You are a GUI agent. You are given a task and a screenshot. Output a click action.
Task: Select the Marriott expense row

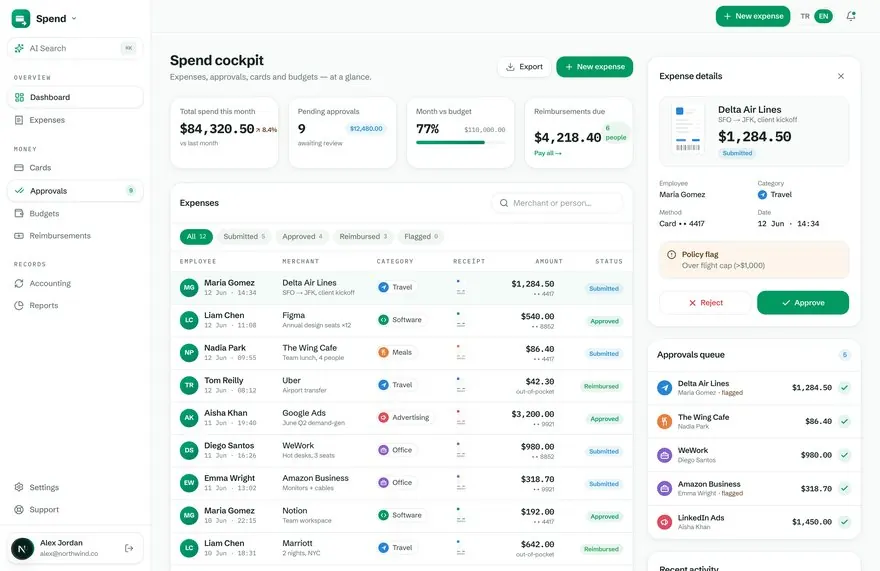[401, 548]
